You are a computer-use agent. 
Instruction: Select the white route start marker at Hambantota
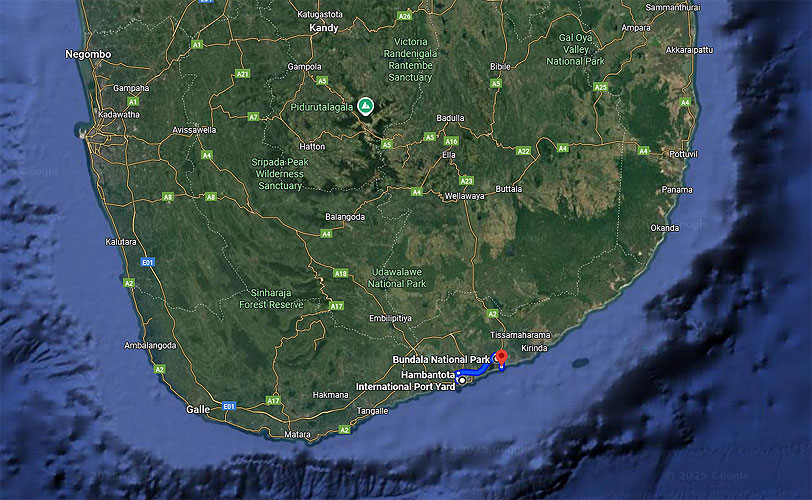[462, 379]
